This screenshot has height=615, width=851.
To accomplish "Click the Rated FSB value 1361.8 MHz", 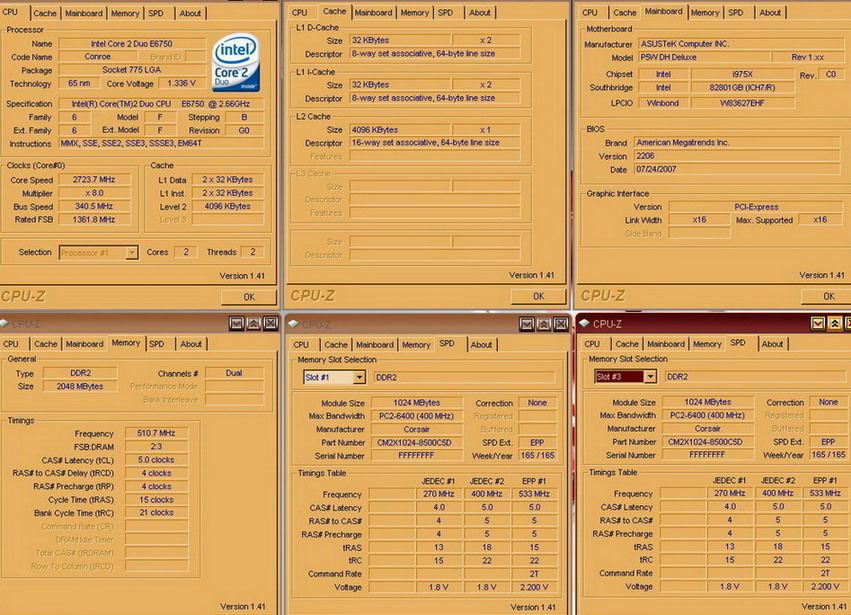I will 94,220.
